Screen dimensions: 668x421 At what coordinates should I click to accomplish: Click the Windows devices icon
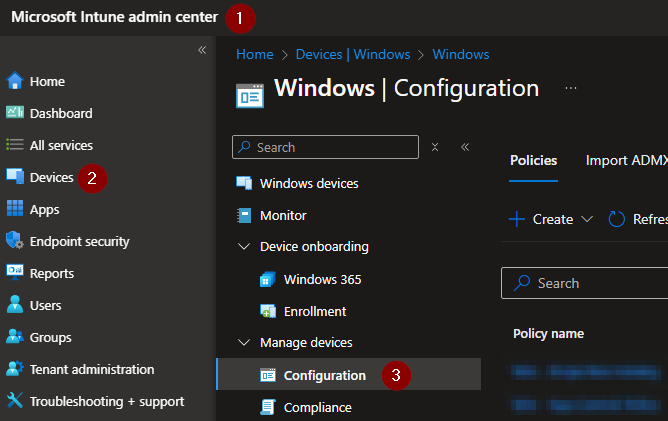(x=244, y=183)
